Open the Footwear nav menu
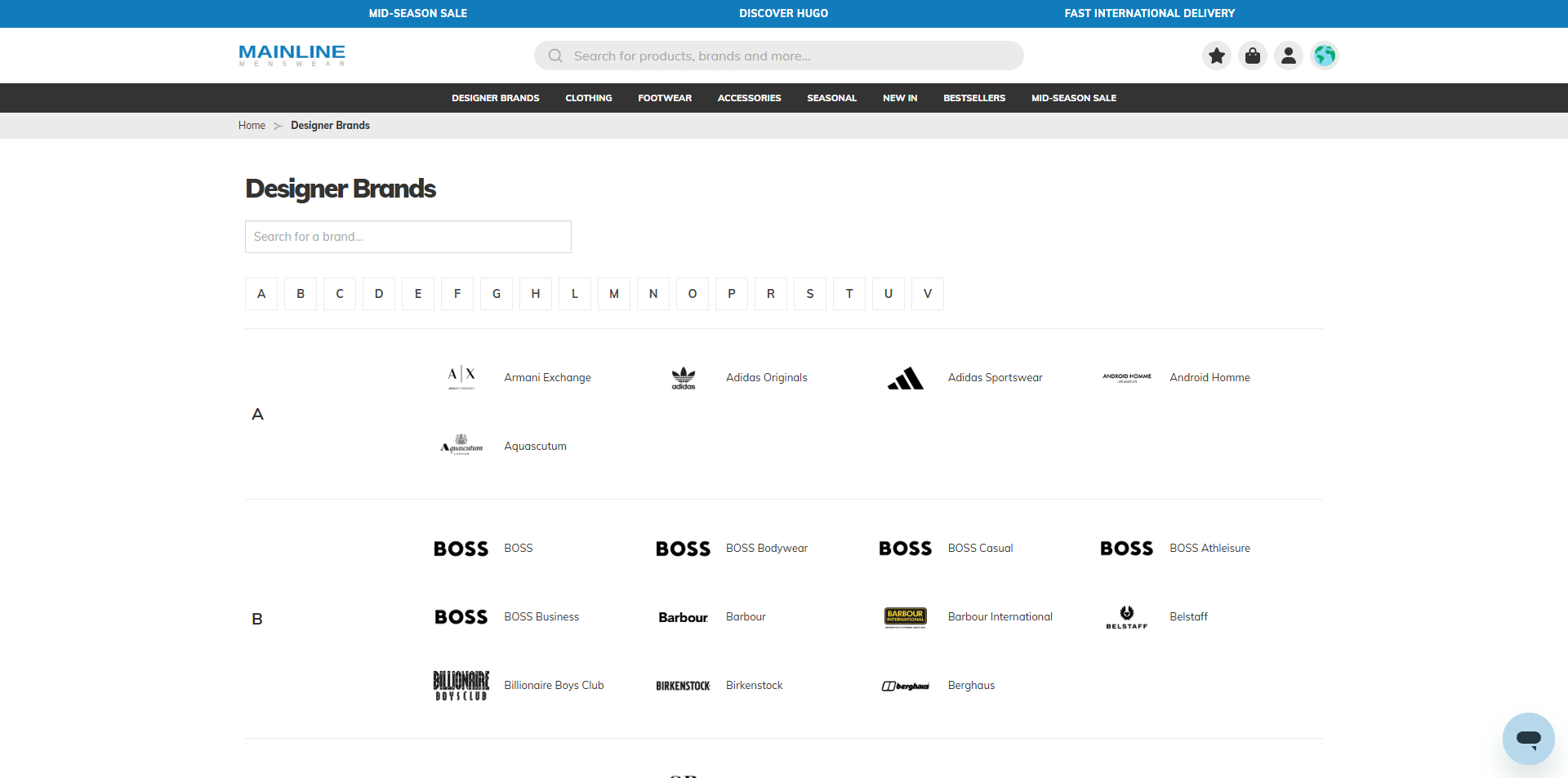The image size is (1568, 778). 665,98
